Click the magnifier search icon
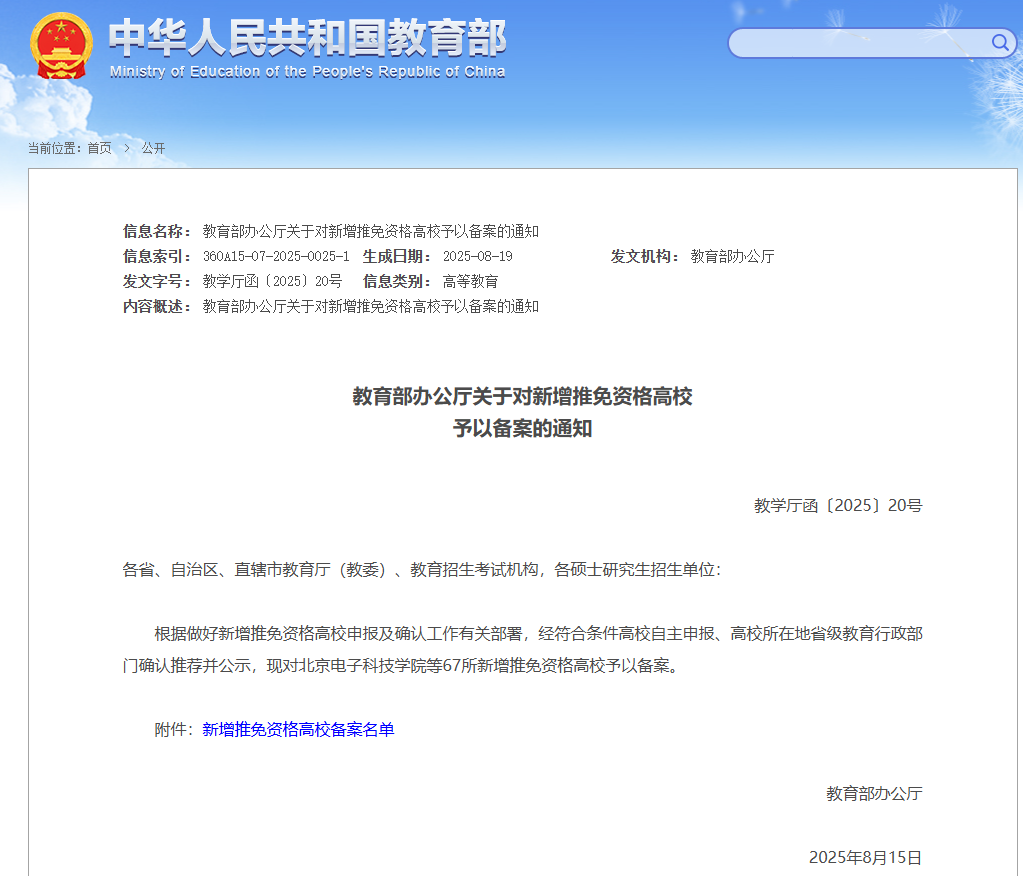This screenshot has width=1023, height=876. coord(999,42)
